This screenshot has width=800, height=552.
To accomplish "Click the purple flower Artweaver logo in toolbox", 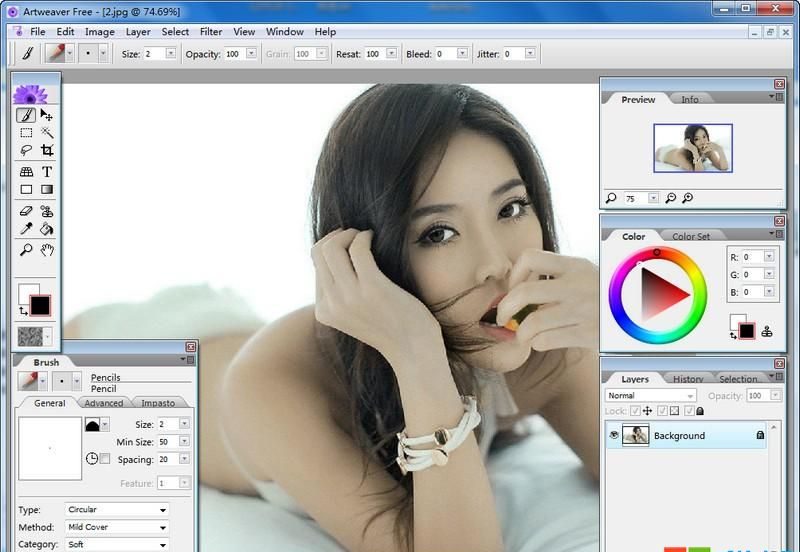I will coord(30,94).
